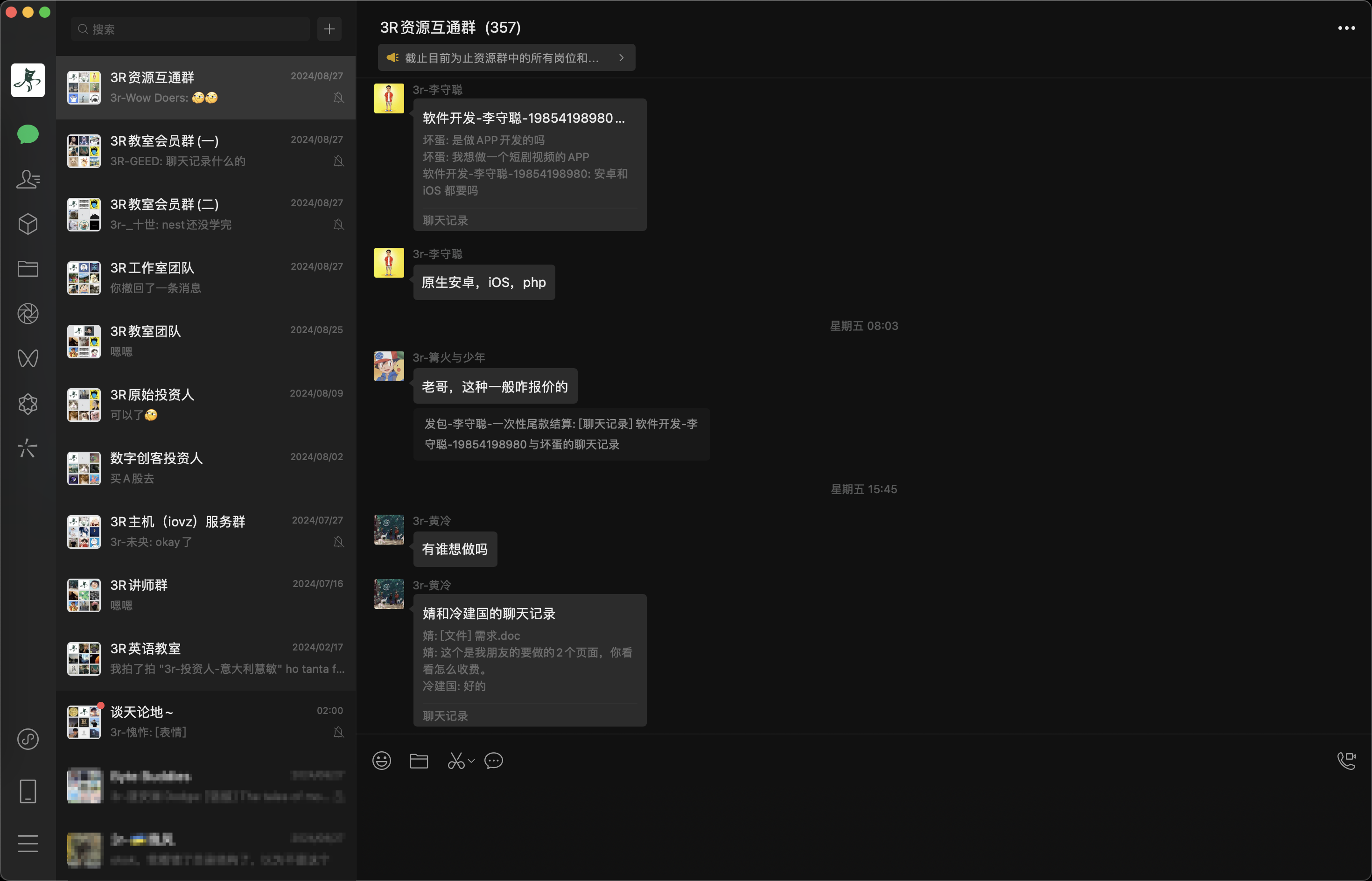Open Moments shutter icon in sidebar
The image size is (1372, 881).
[28, 314]
